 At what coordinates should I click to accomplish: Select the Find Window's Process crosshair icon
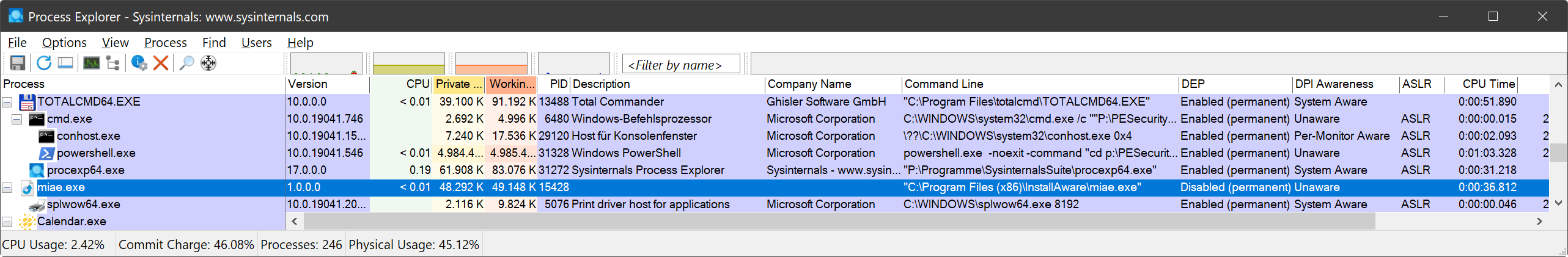208,63
